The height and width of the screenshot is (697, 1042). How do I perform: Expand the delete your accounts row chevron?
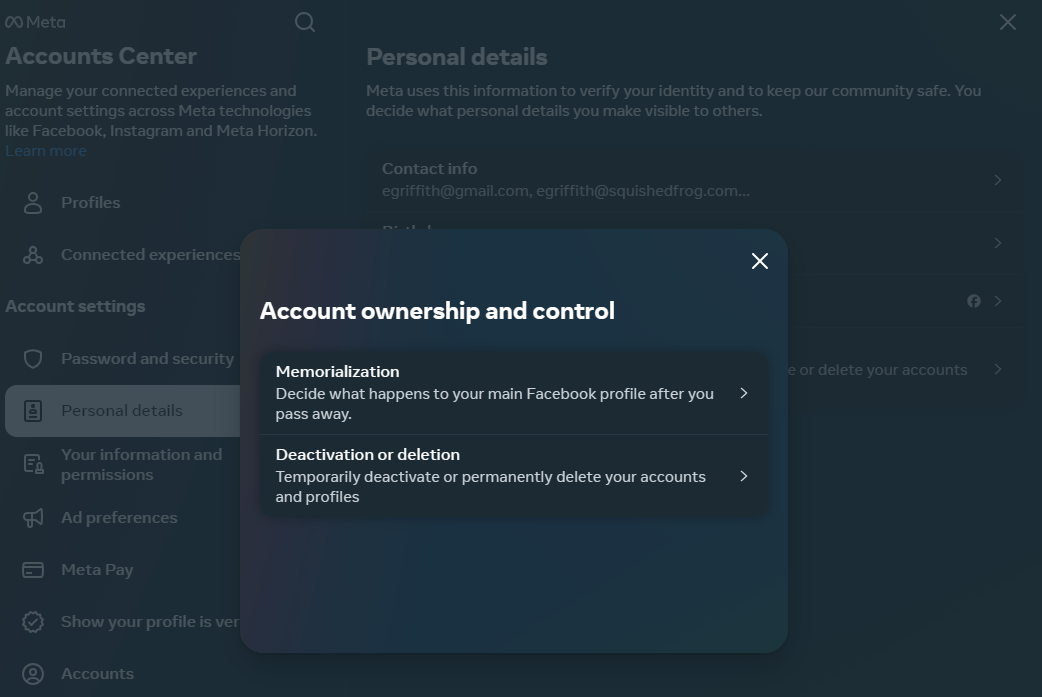(997, 369)
